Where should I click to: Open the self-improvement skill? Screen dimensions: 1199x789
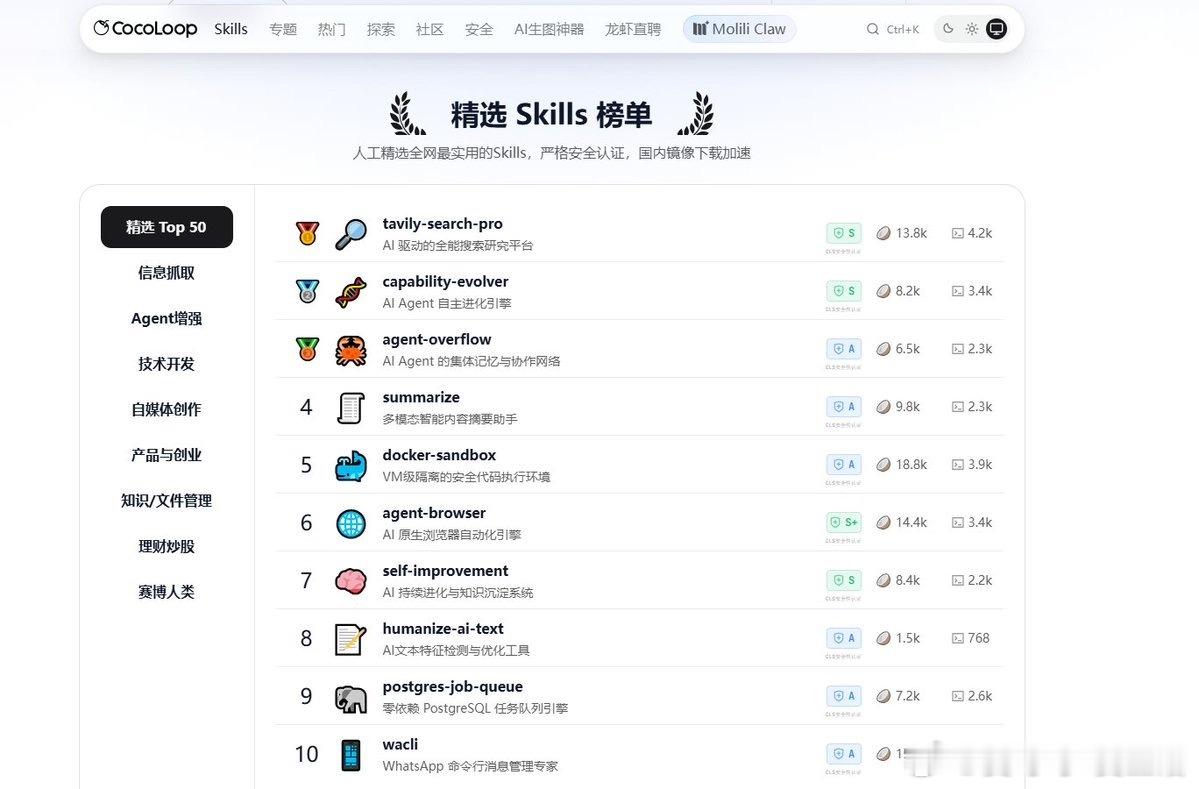(x=445, y=571)
